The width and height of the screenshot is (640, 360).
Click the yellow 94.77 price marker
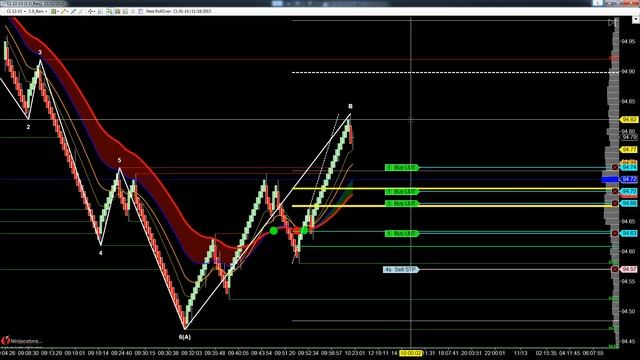pyautogui.click(x=629, y=150)
